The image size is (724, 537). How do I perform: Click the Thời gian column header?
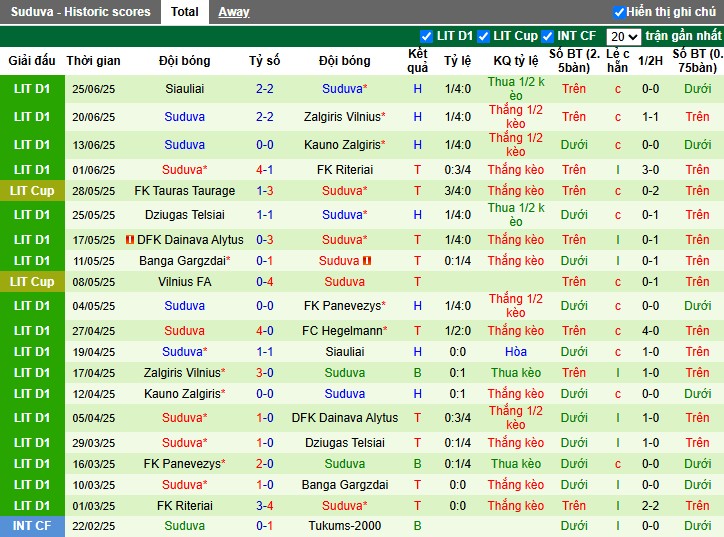93,60
